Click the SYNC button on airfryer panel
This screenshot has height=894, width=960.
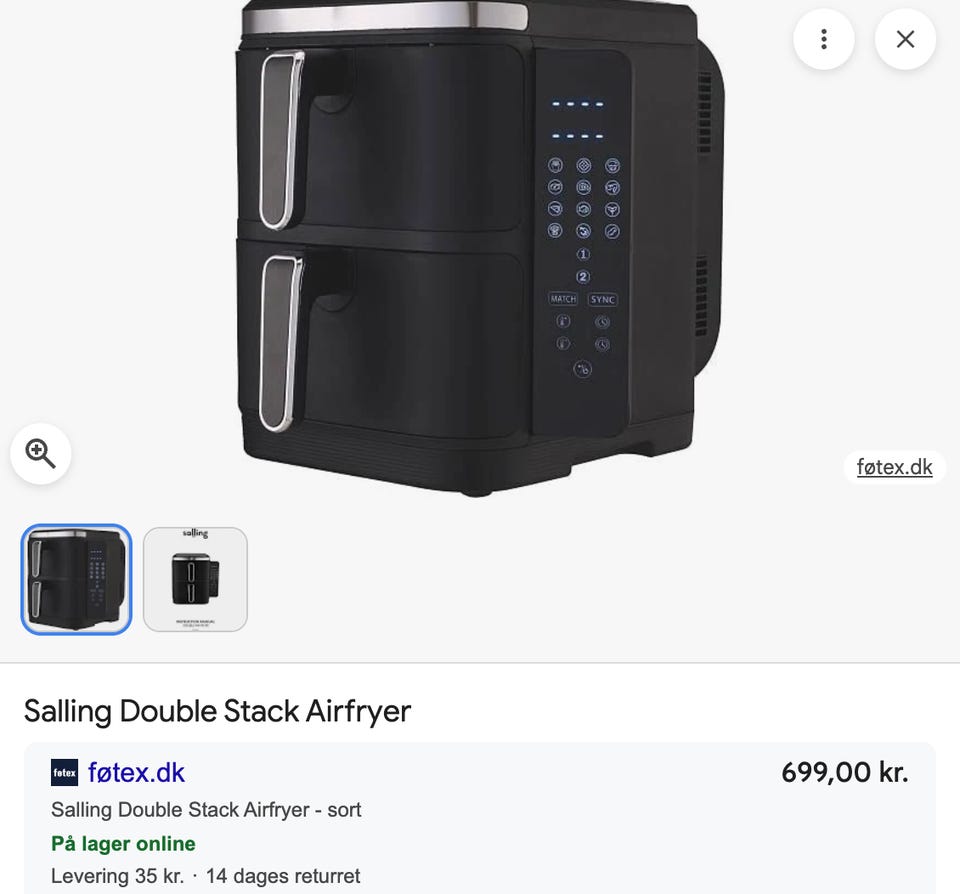point(602,299)
